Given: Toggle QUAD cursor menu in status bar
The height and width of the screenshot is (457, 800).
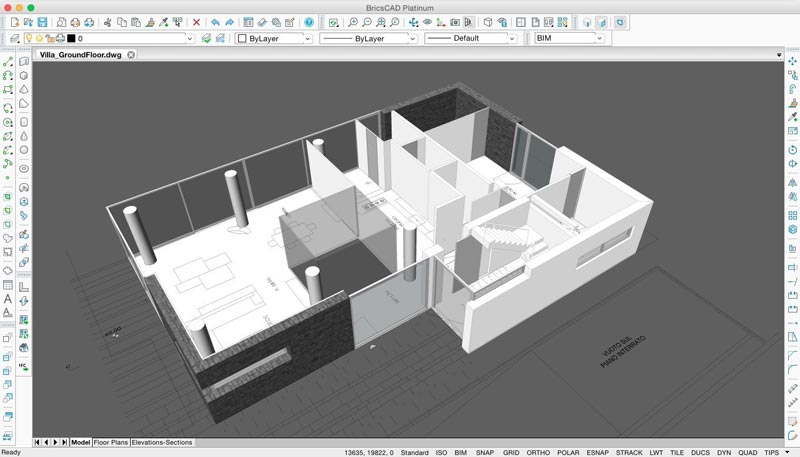Looking at the screenshot, I should [x=747, y=452].
